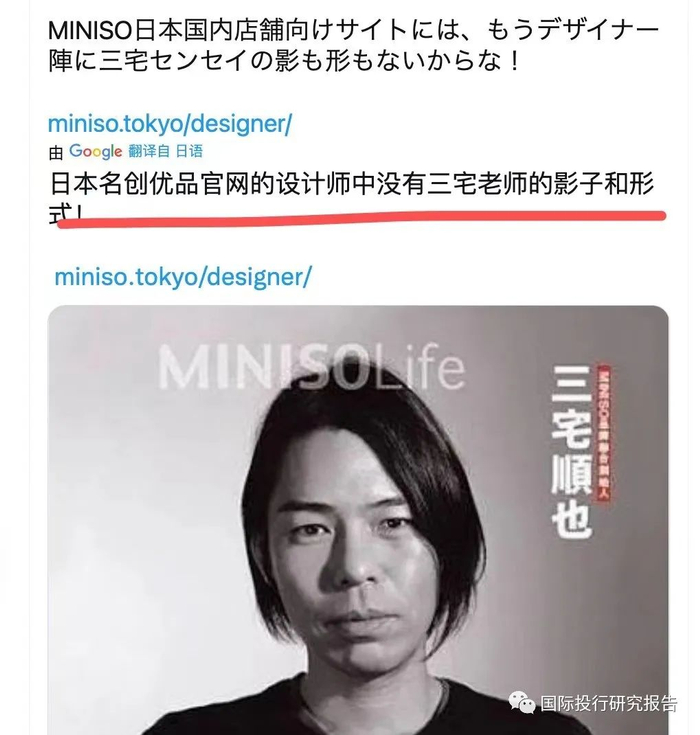Click the red hand-drawn underline stroke
Screen dimensions: 700x735
(361, 218)
